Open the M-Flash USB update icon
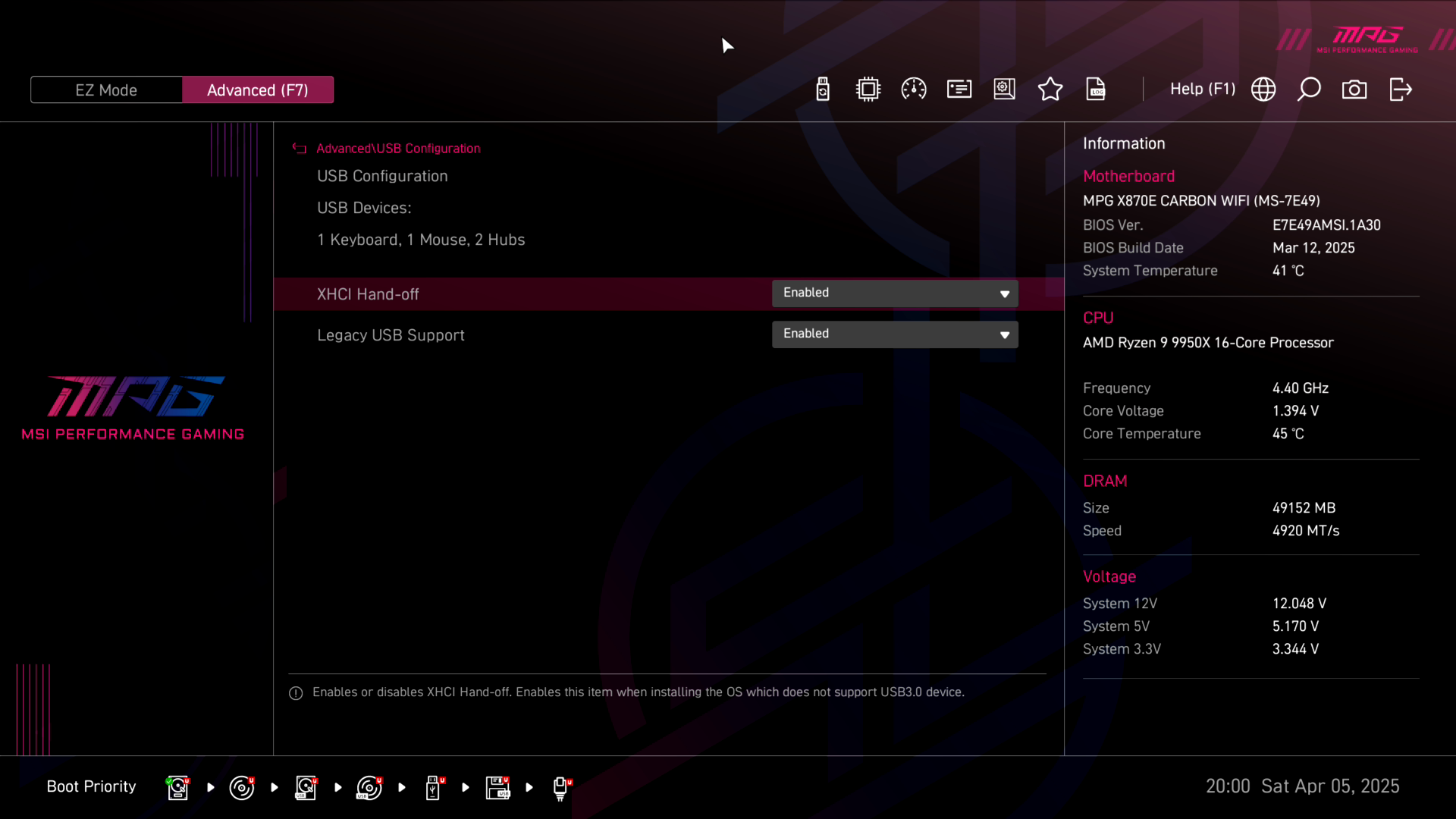This screenshot has height=819, width=1456. [x=823, y=89]
